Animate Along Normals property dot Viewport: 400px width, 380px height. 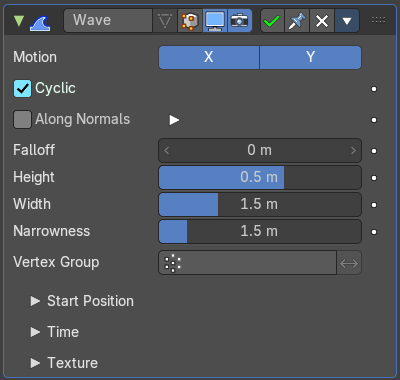point(374,120)
